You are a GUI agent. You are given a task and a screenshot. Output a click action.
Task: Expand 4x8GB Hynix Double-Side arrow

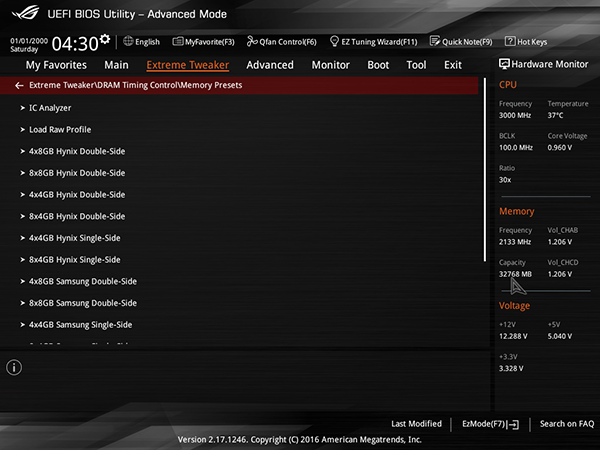pos(23,151)
